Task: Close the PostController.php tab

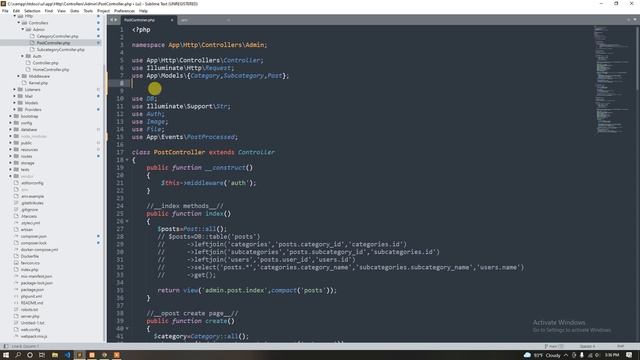Action: point(172,20)
